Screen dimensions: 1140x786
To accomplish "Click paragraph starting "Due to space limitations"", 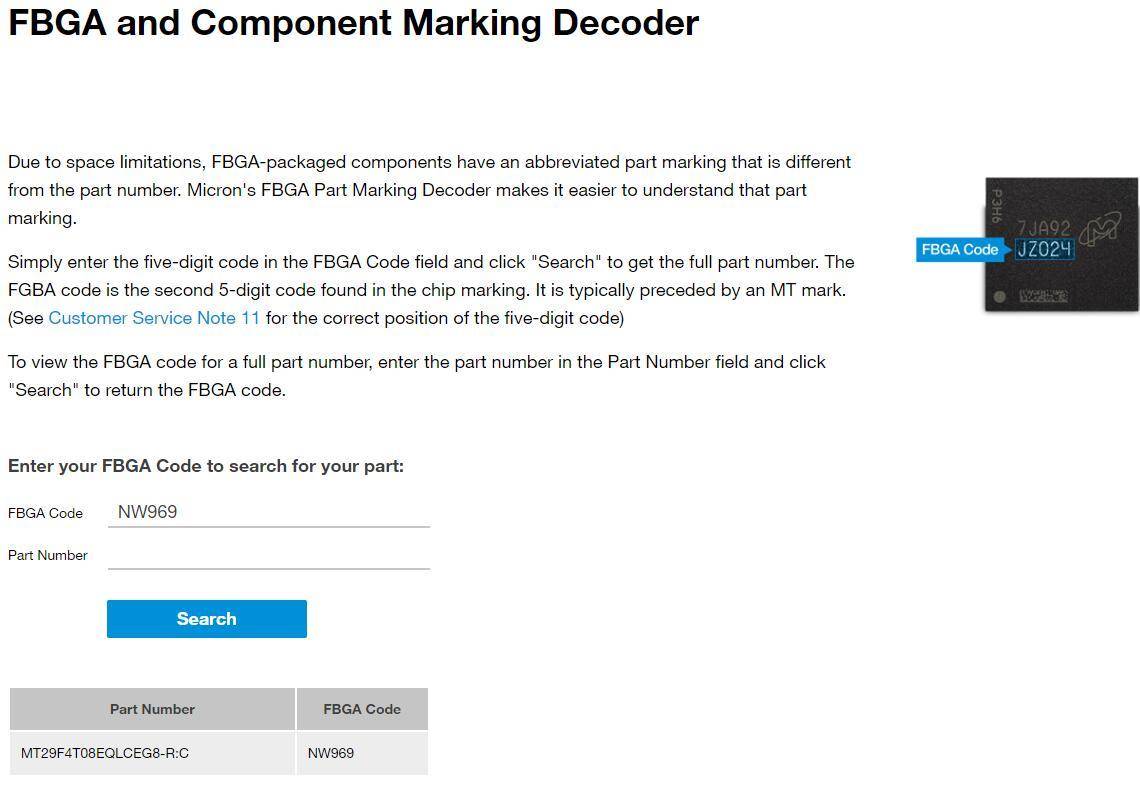I will 430,190.
